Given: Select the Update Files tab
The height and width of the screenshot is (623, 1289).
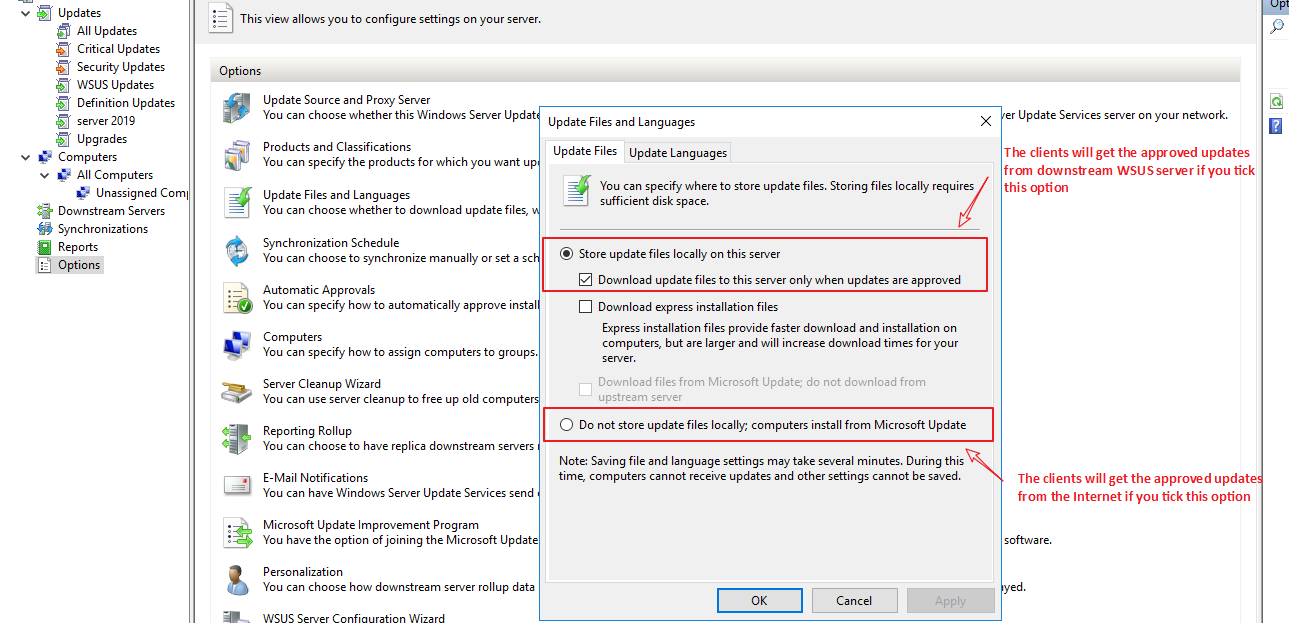Looking at the screenshot, I should tap(585, 151).
